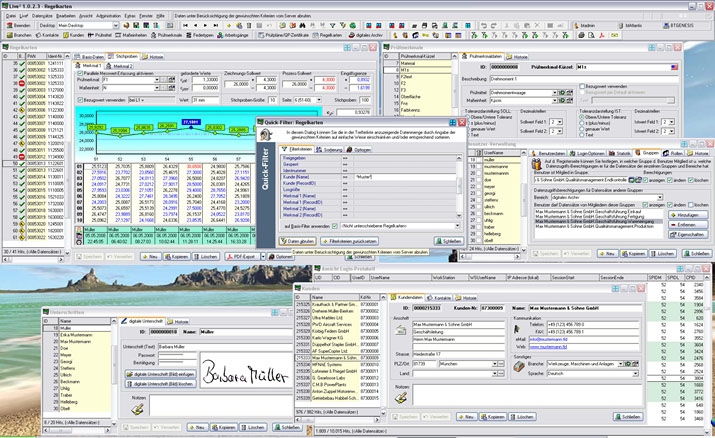Image resolution: width=715 pixels, height=438 pixels.
Task: Open the Maßeinheit dropdown in Regelkarten
Action: click(157, 88)
